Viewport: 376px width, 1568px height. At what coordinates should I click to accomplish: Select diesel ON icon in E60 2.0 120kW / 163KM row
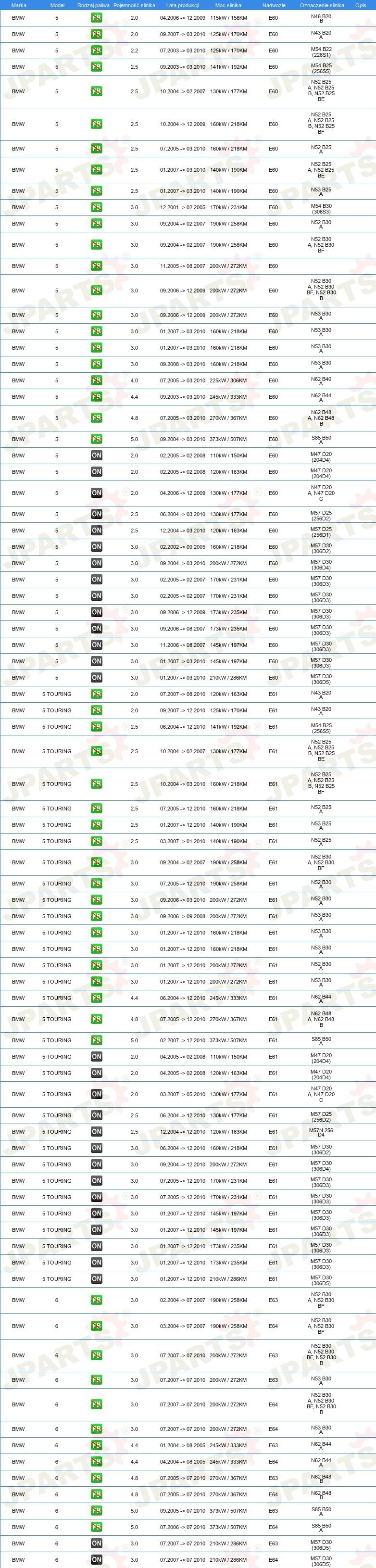pos(96,472)
